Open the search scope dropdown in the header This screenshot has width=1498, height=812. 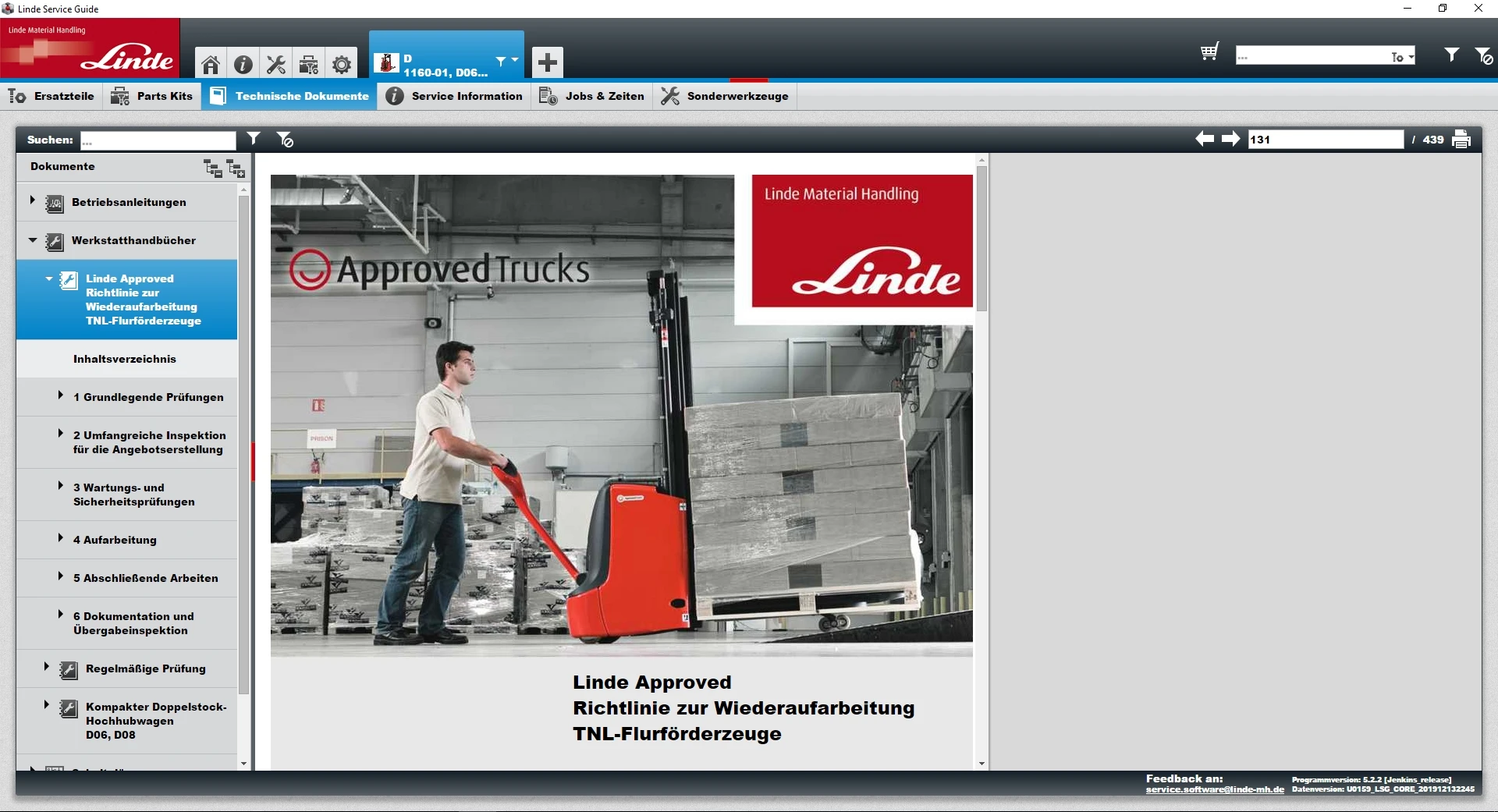1403,56
